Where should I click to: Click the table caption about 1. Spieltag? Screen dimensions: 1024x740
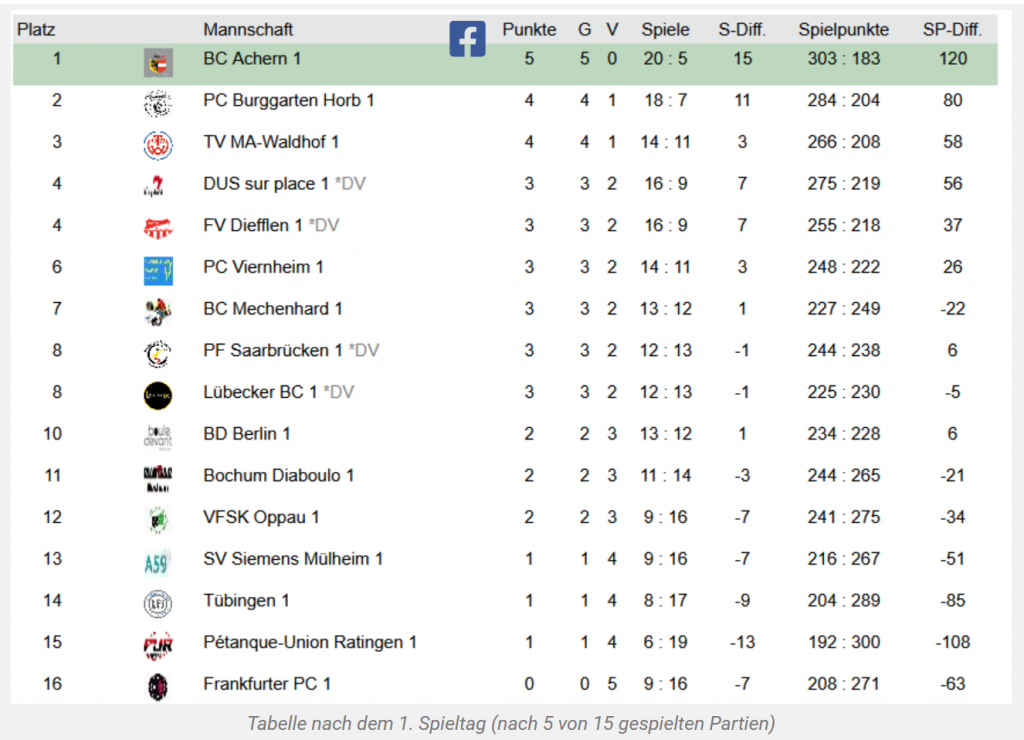click(511, 723)
